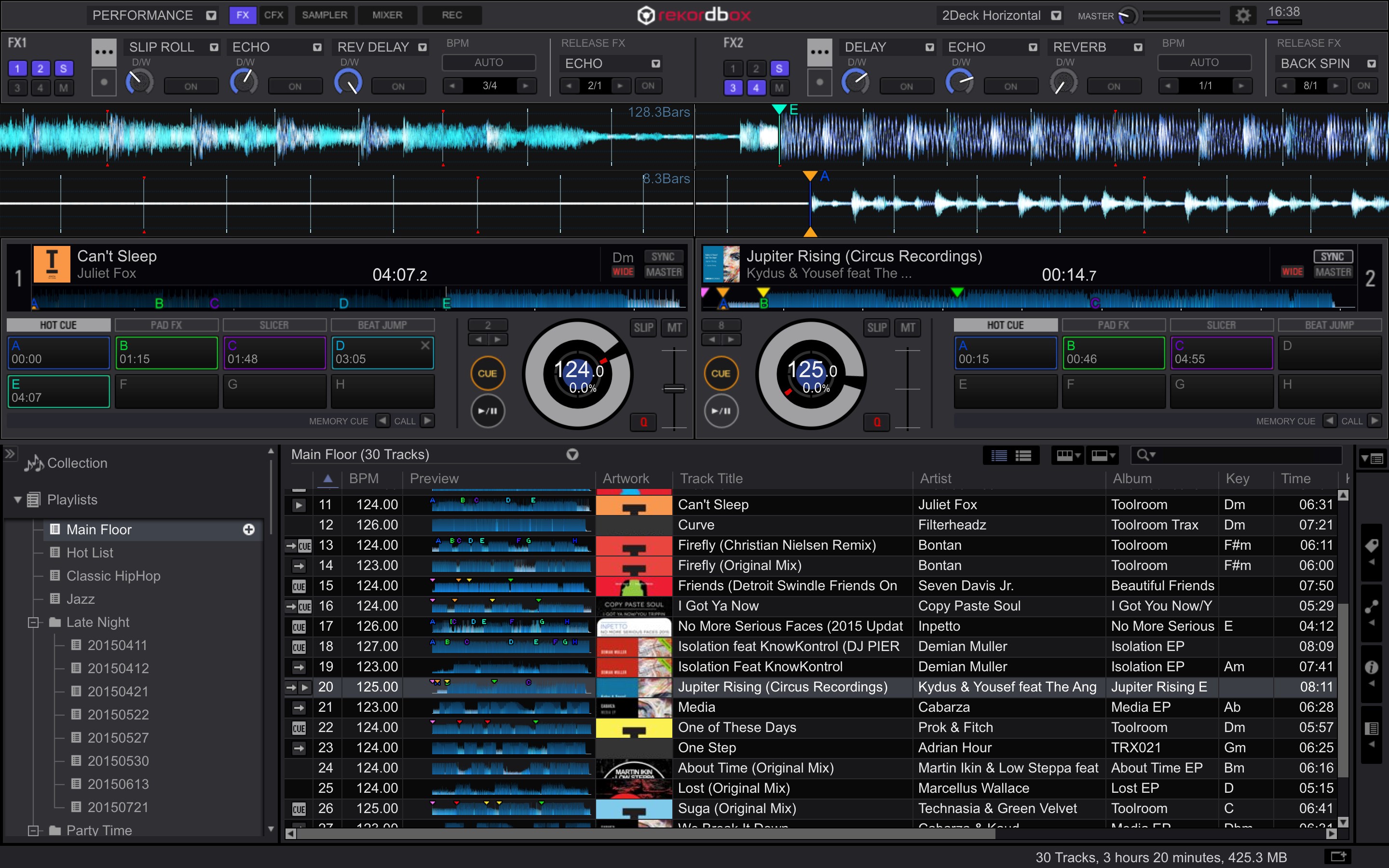Open FX2 REVERB effect dropdown
Viewport: 1389px width, 868px height.
[1137, 47]
